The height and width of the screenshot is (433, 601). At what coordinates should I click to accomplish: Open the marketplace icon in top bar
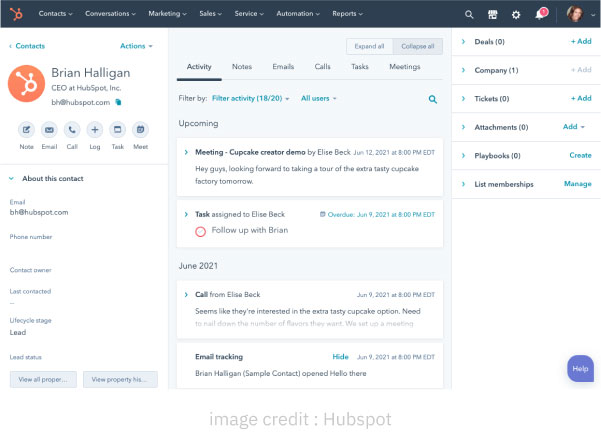pos(493,15)
